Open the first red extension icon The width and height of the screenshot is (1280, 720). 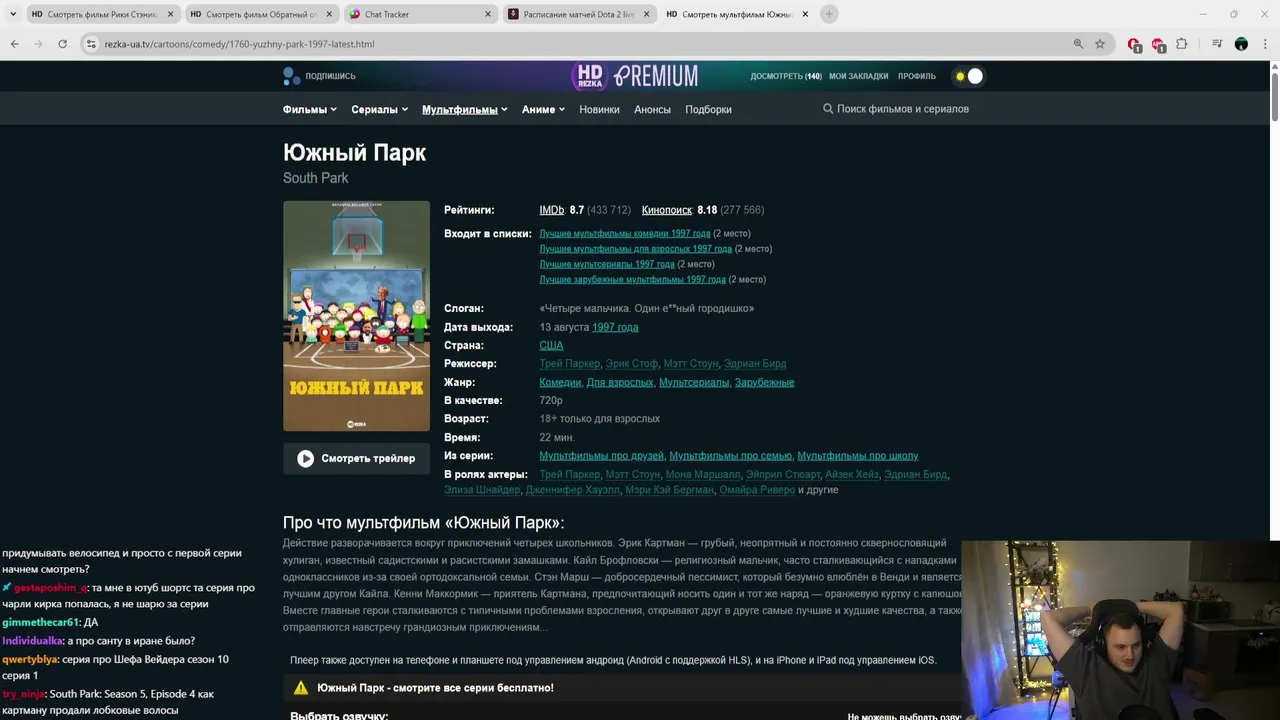coord(1134,44)
